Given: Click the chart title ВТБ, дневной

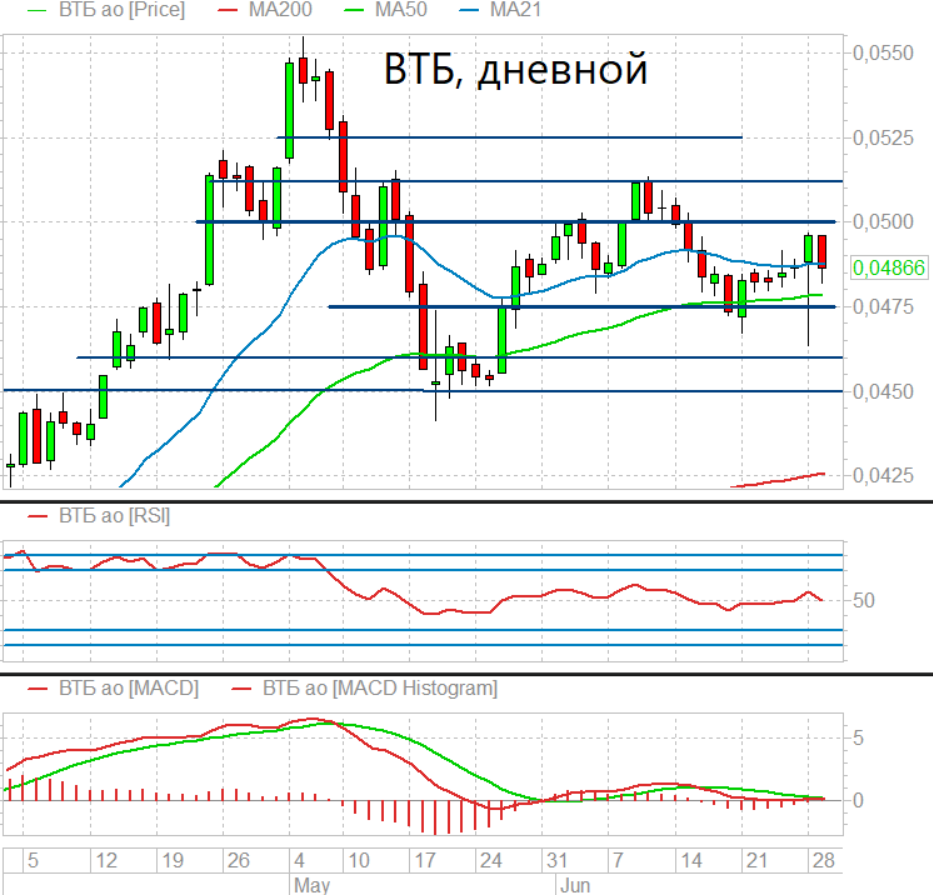Looking at the screenshot, I should [x=515, y=70].
